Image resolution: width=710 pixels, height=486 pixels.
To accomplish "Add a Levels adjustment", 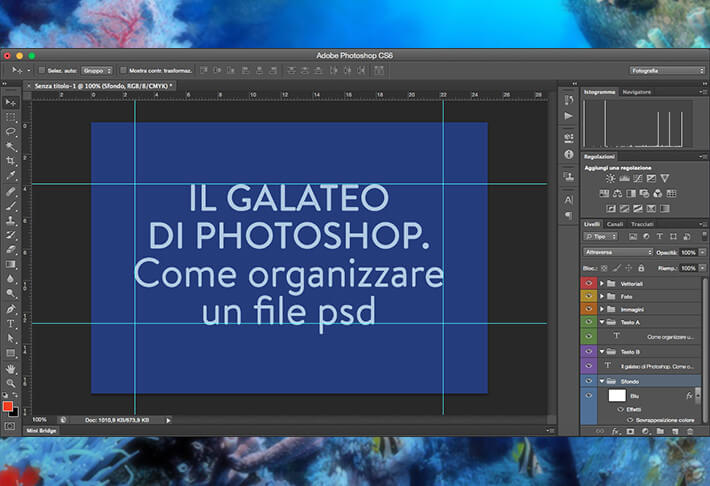I will click(x=624, y=178).
